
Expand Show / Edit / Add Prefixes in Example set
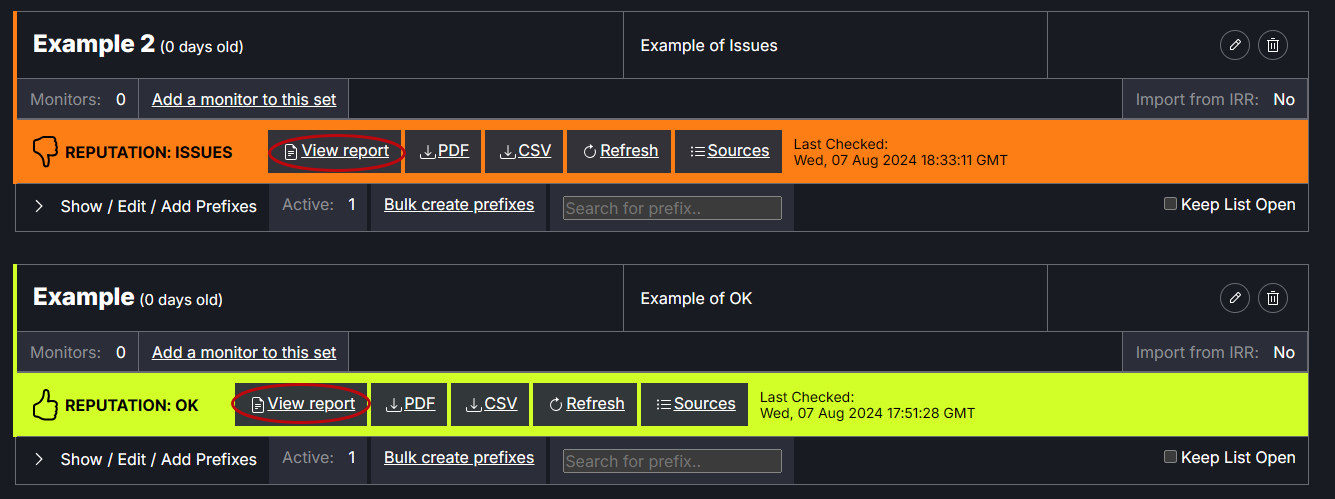click(x=146, y=459)
